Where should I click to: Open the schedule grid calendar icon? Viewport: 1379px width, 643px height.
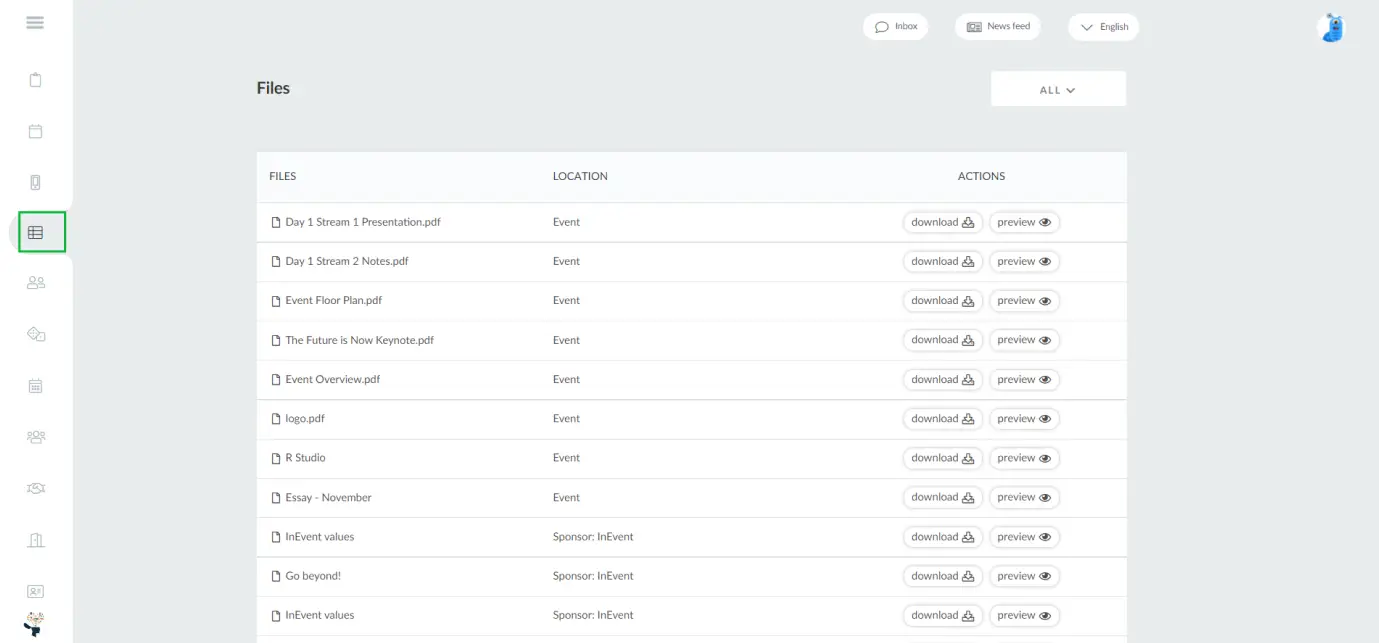coord(35,385)
